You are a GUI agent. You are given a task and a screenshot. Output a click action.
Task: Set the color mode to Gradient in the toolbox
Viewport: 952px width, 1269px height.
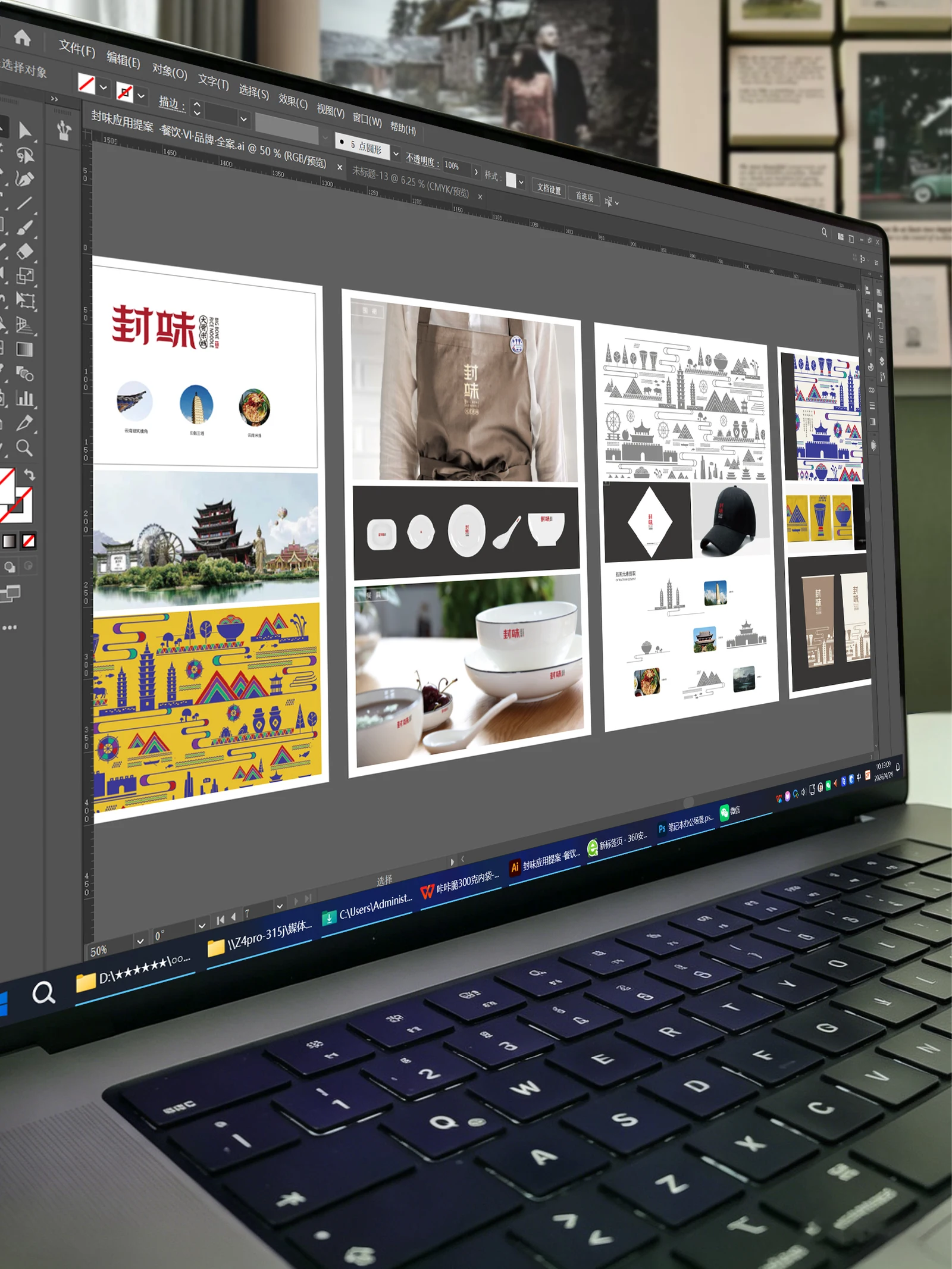point(10,541)
